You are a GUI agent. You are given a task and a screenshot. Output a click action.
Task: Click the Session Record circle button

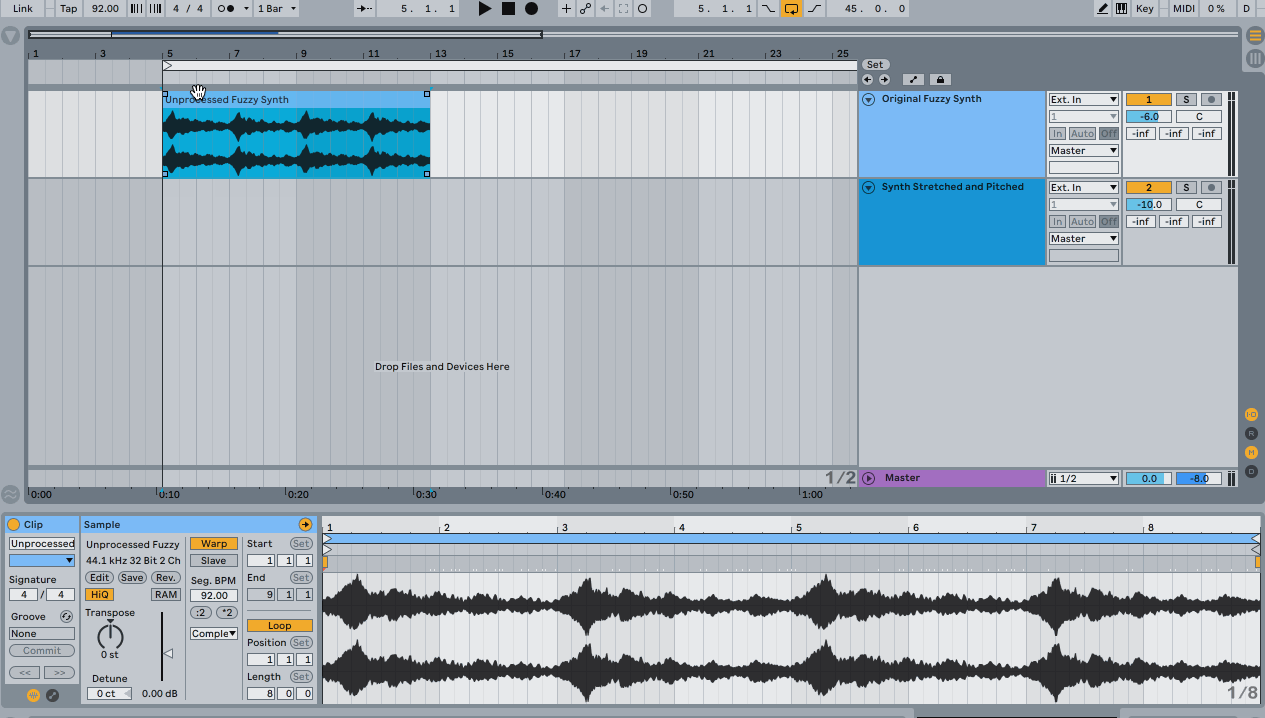pyautogui.click(x=642, y=8)
